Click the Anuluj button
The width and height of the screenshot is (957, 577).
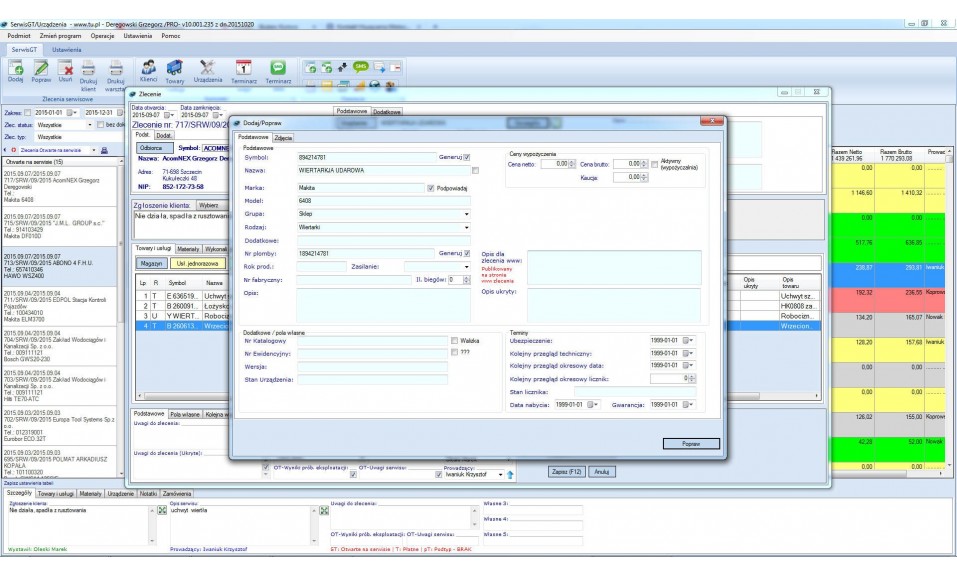[601, 471]
